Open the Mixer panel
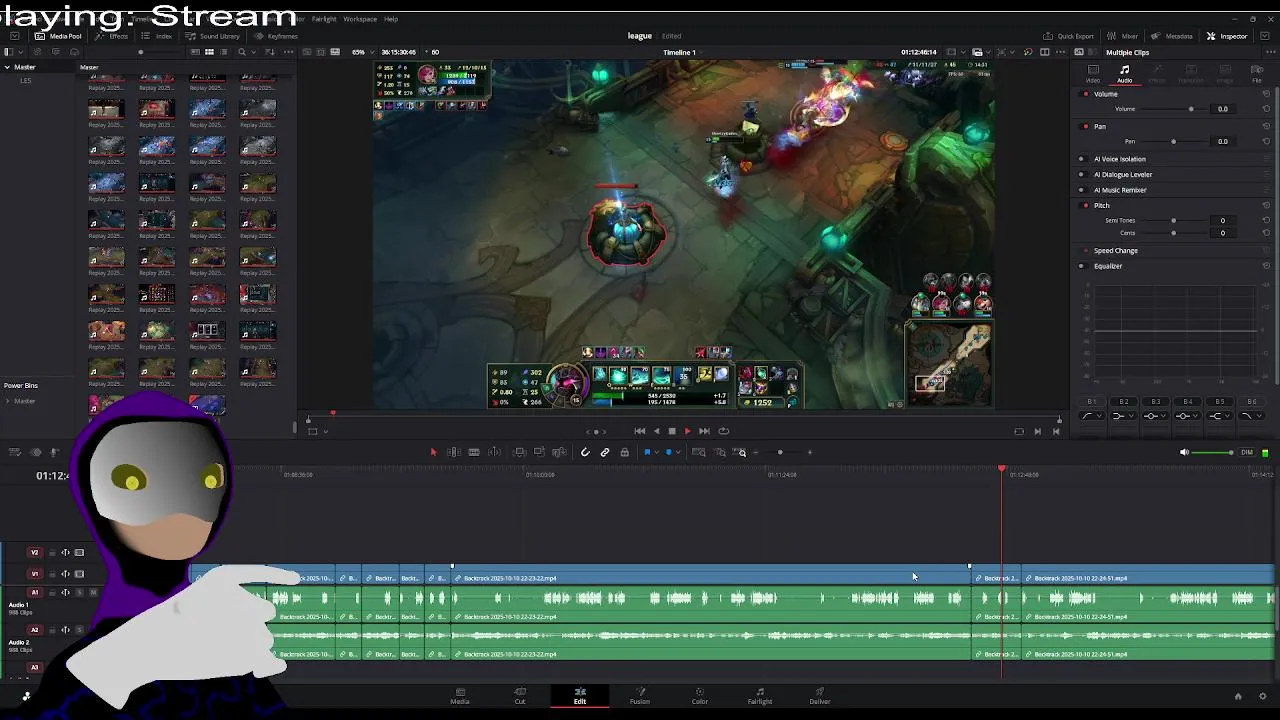The image size is (1280, 720). pyautogui.click(x=1122, y=36)
